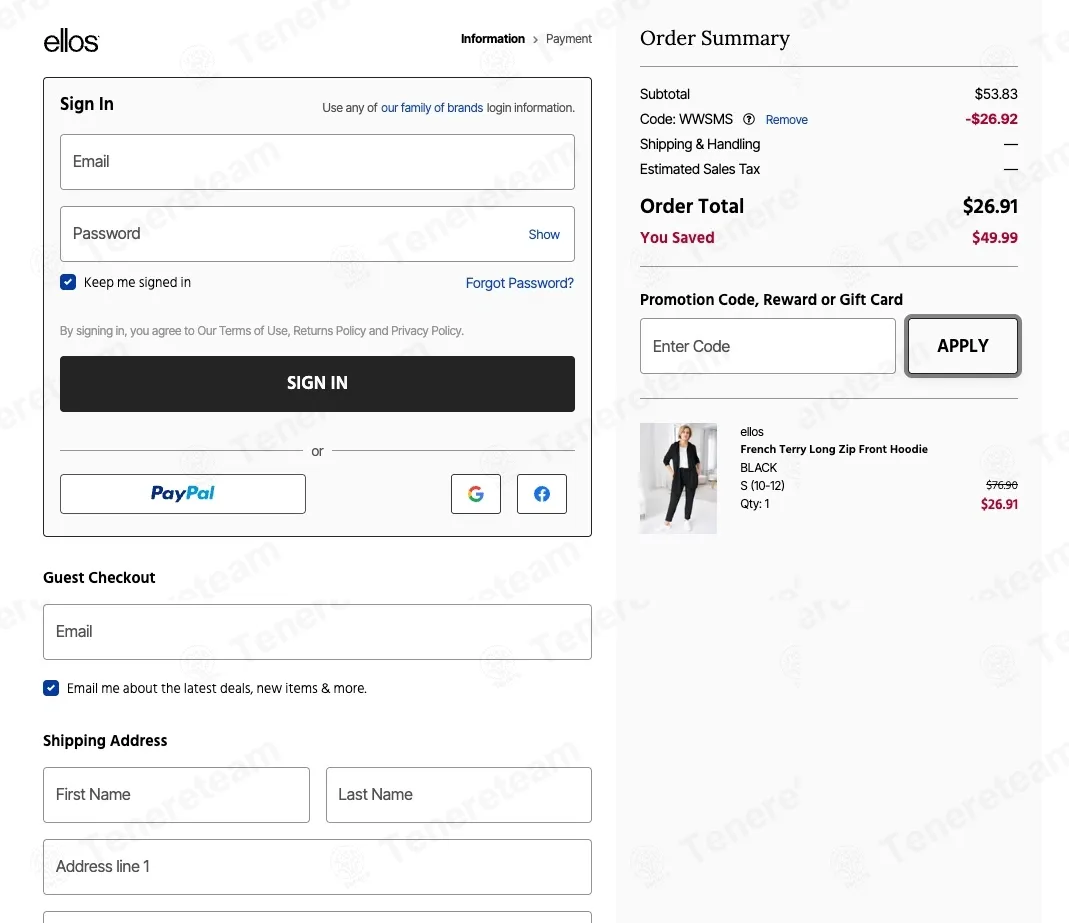Viewport: 1069px width, 923px height.
Task: Click the Sign In password field
Action: click(x=290, y=234)
